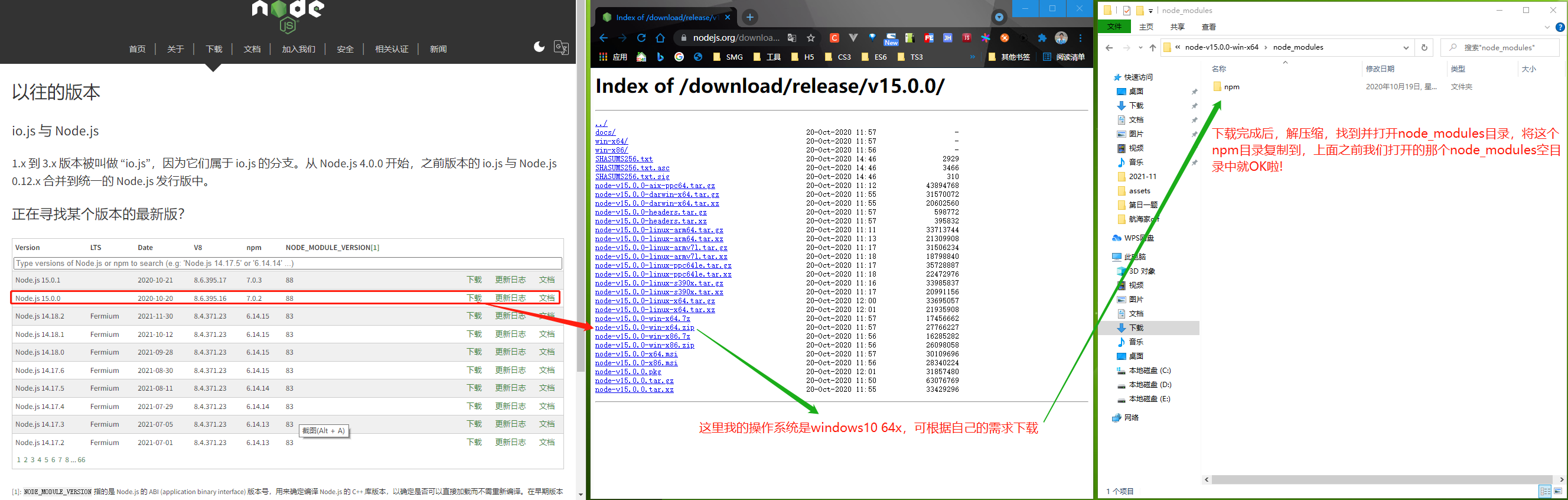The height and width of the screenshot is (500, 1568).
Task: Go to parent directory ../ link
Action: pyautogui.click(x=601, y=123)
